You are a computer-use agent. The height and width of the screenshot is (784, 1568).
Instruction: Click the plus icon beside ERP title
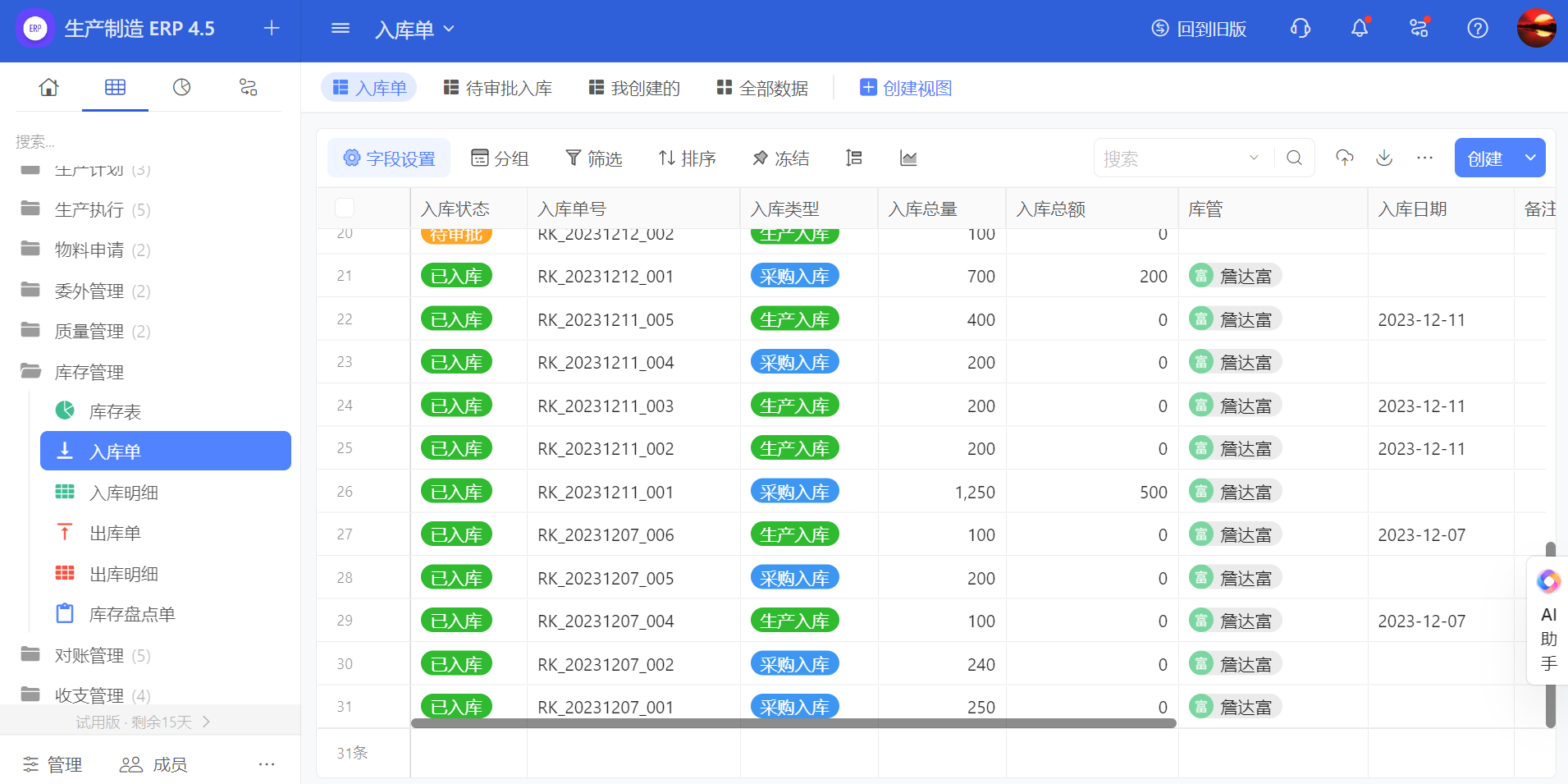[x=272, y=29]
